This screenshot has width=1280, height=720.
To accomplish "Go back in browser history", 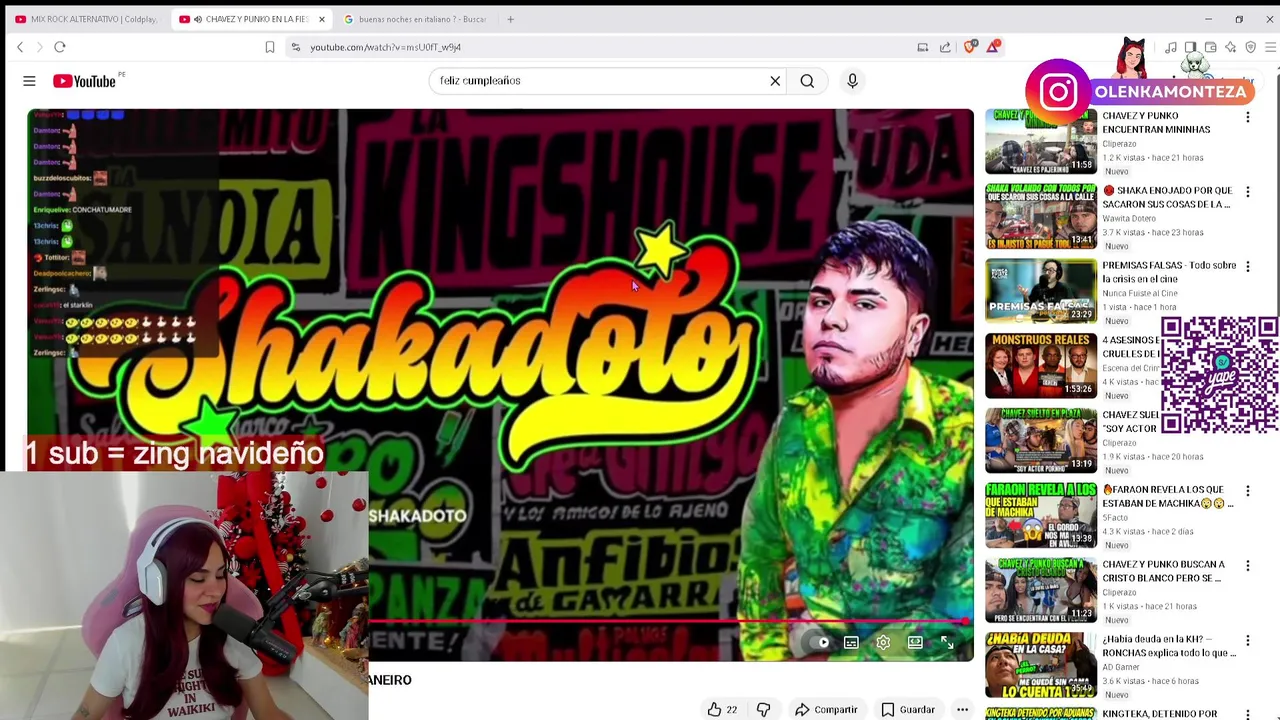I will (20, 47).
